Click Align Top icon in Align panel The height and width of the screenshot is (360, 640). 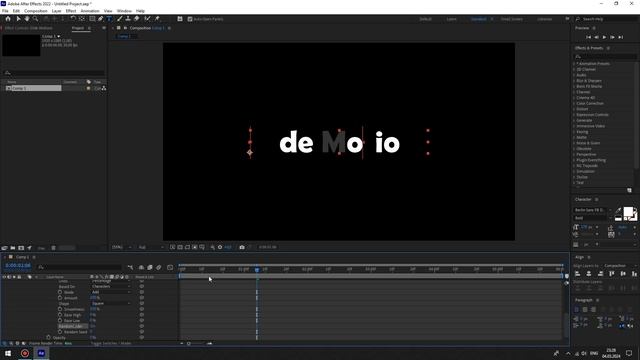pos(611,274)
